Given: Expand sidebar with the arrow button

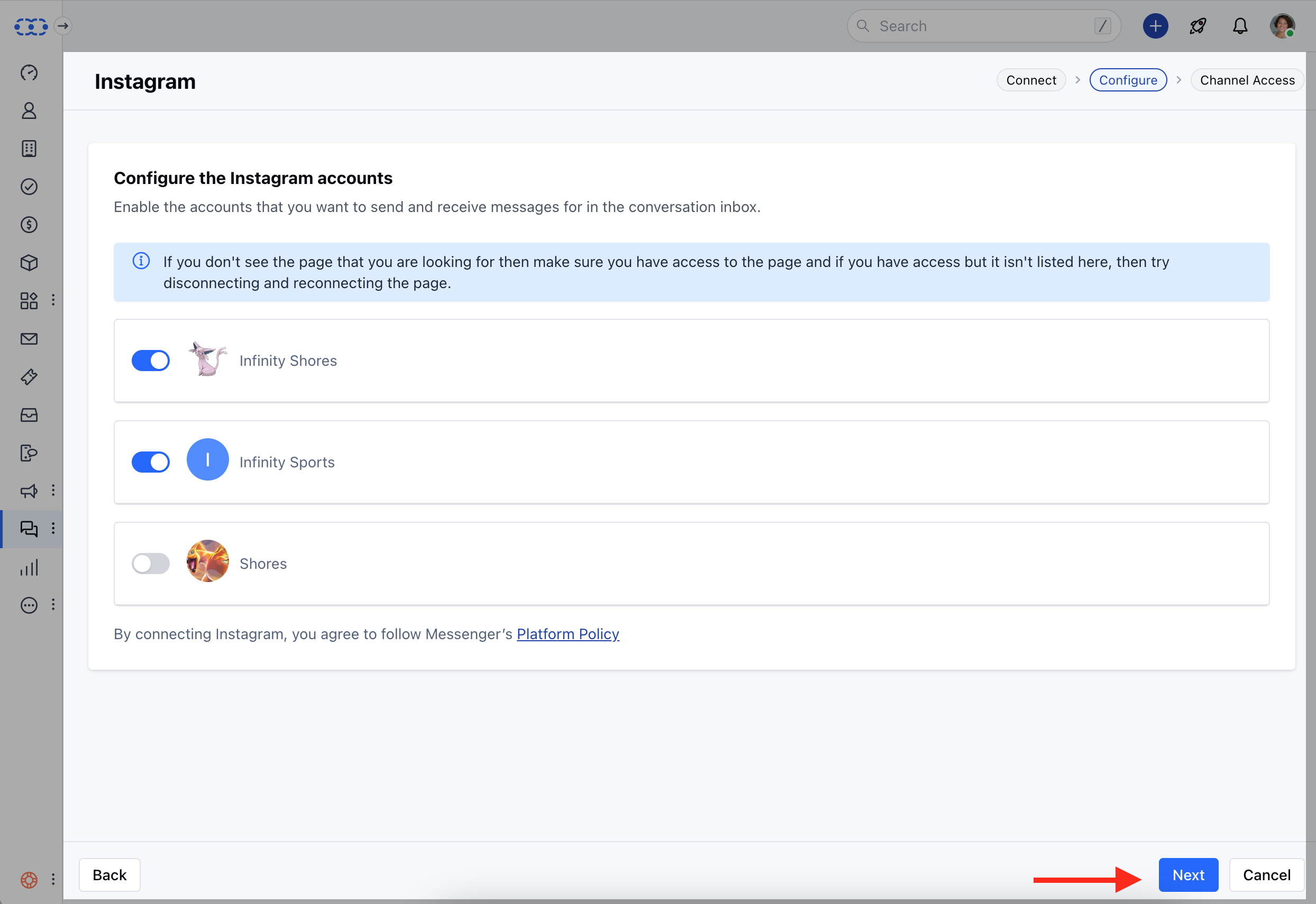Looking at the screenshot, I should 63,25.
